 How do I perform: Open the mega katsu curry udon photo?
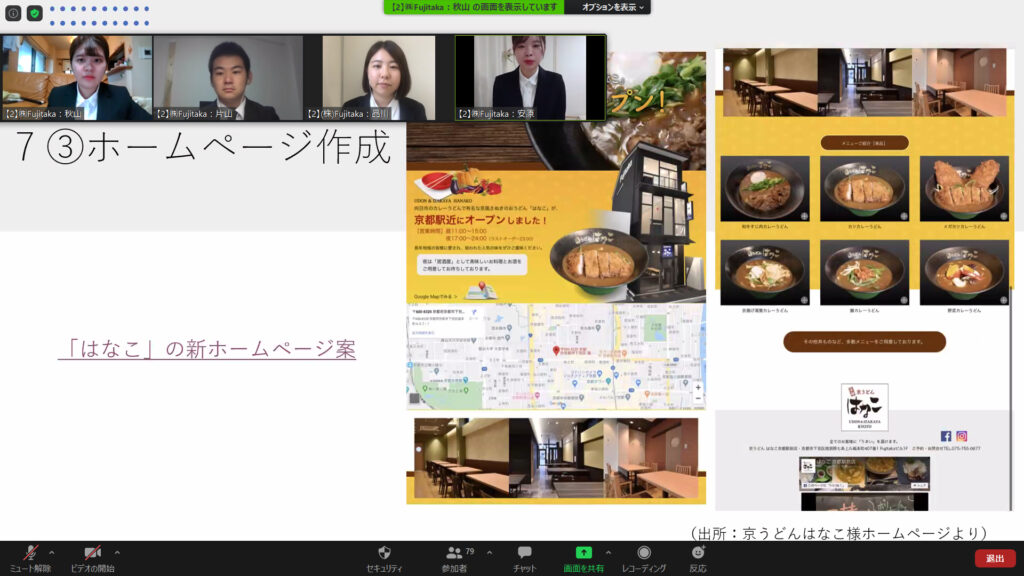point(964,189)
